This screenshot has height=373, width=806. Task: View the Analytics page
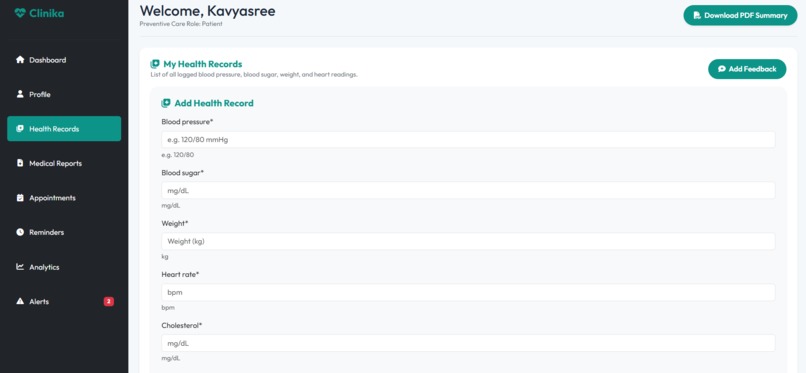click(64, 267)
